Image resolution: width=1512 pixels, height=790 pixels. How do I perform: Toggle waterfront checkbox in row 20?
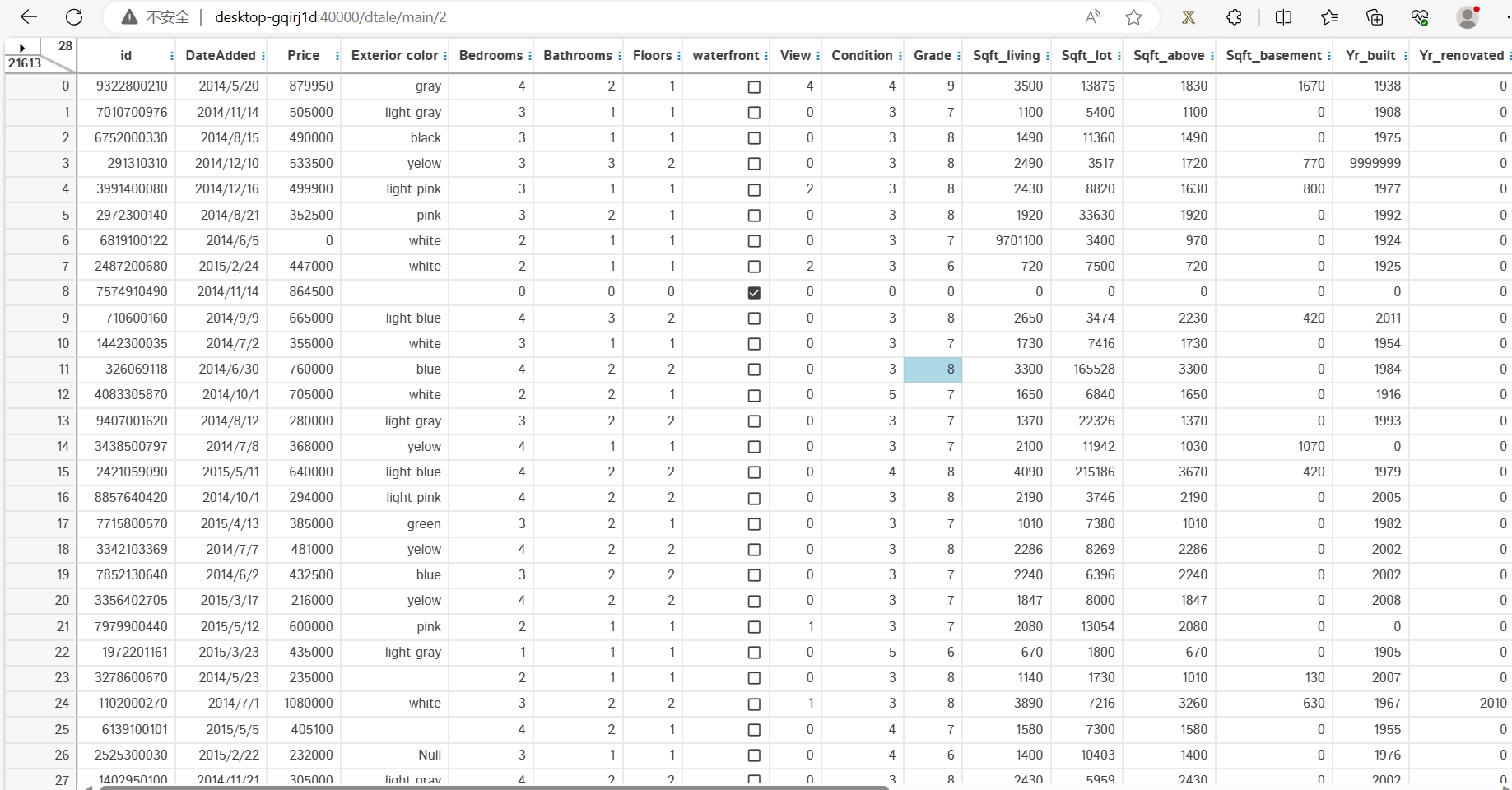point(754,601)
